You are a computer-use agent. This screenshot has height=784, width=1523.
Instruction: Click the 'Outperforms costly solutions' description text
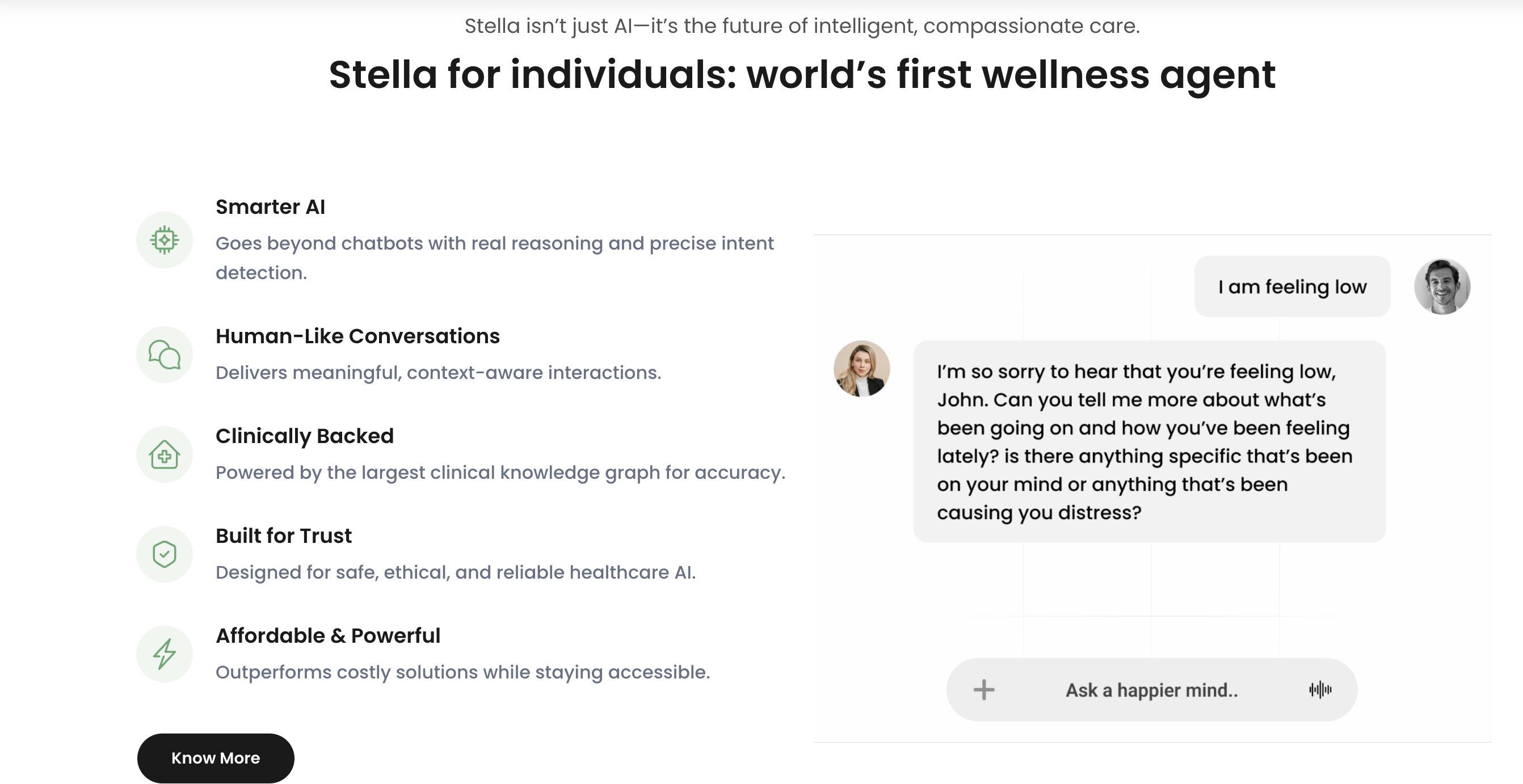[x=462, y=672]
